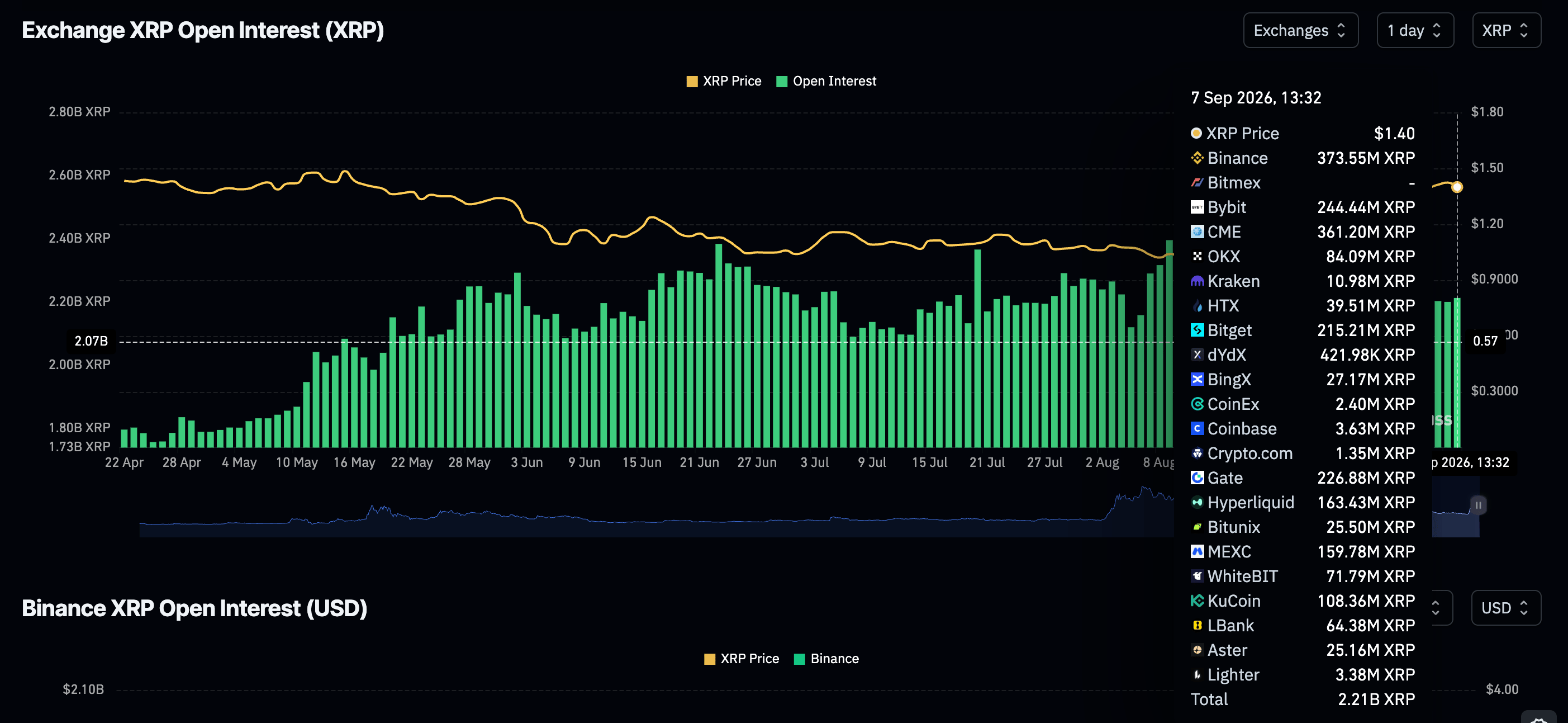Click the Gate icon in the tooltip list
The image size is (1568, 723).
[x=1197, y=478]
